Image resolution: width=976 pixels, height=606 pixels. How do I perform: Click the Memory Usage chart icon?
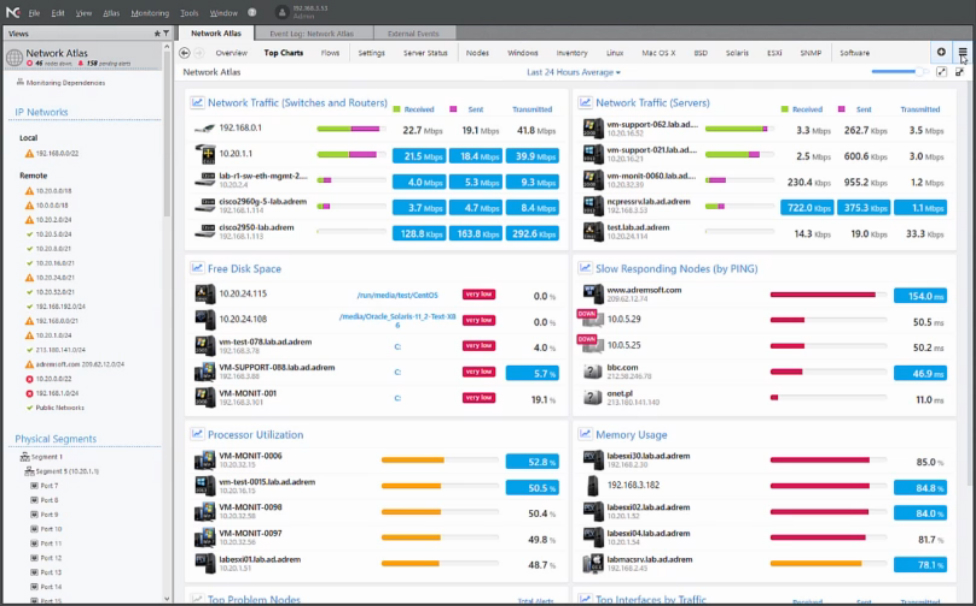coord(584,434)
